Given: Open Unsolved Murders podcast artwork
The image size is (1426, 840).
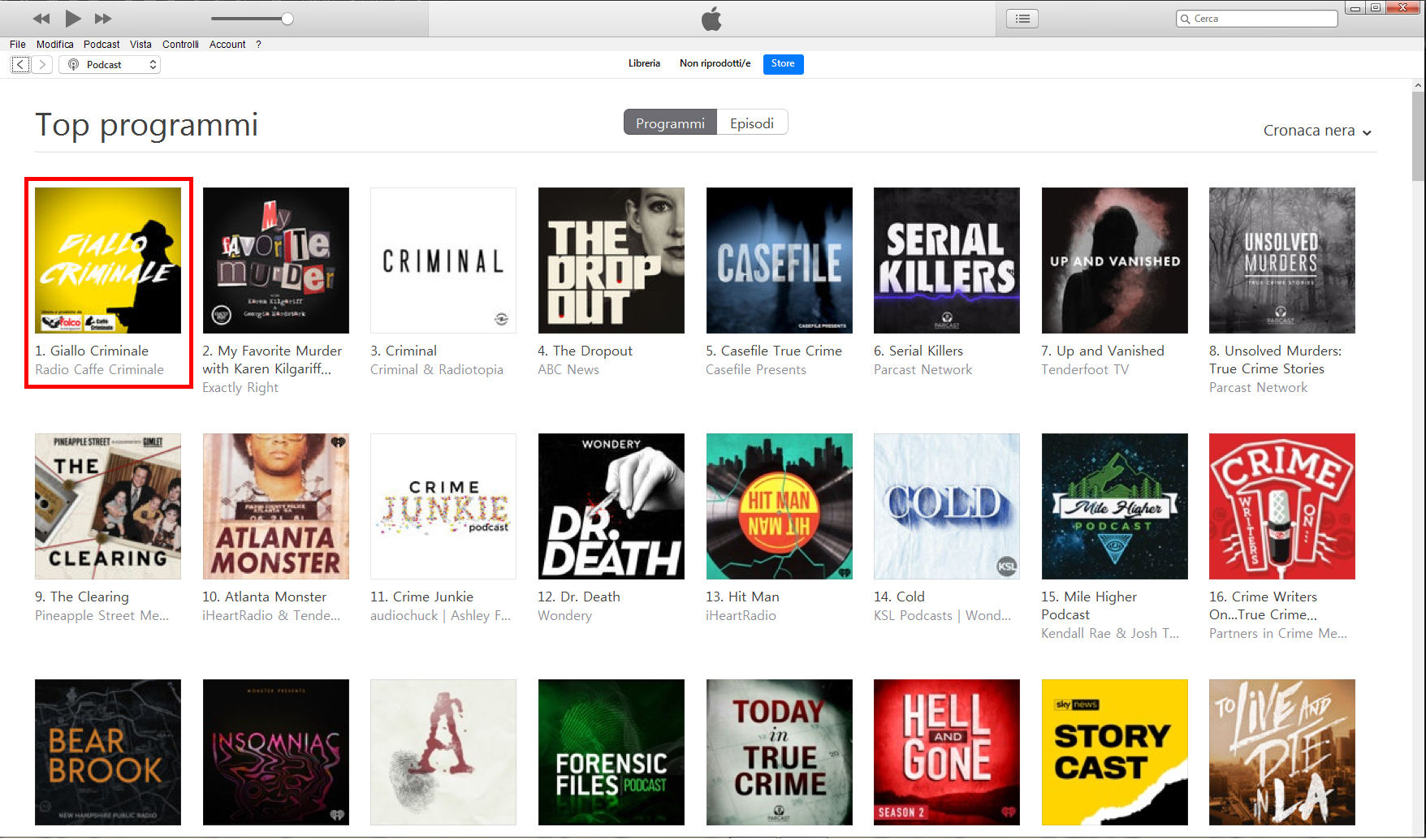Looking at the screenshot, I should (x=1282, y=261).
